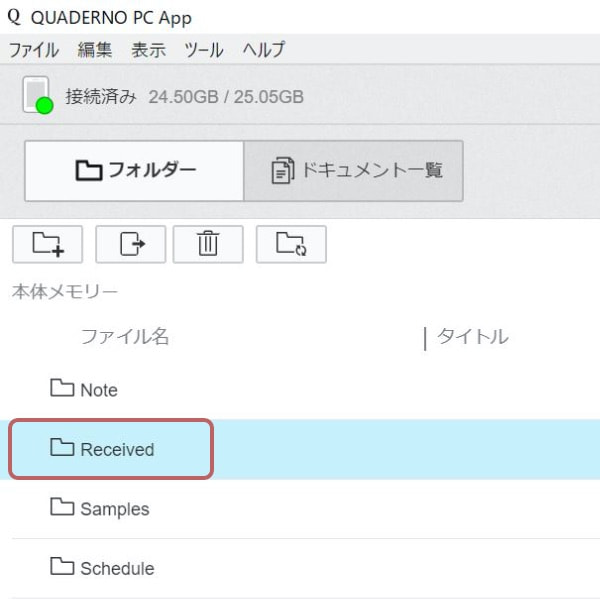This screenshot has height=600, width=600.
Task: Switch to the ドキュメント一覧 tab
Action: pos(354,170)
